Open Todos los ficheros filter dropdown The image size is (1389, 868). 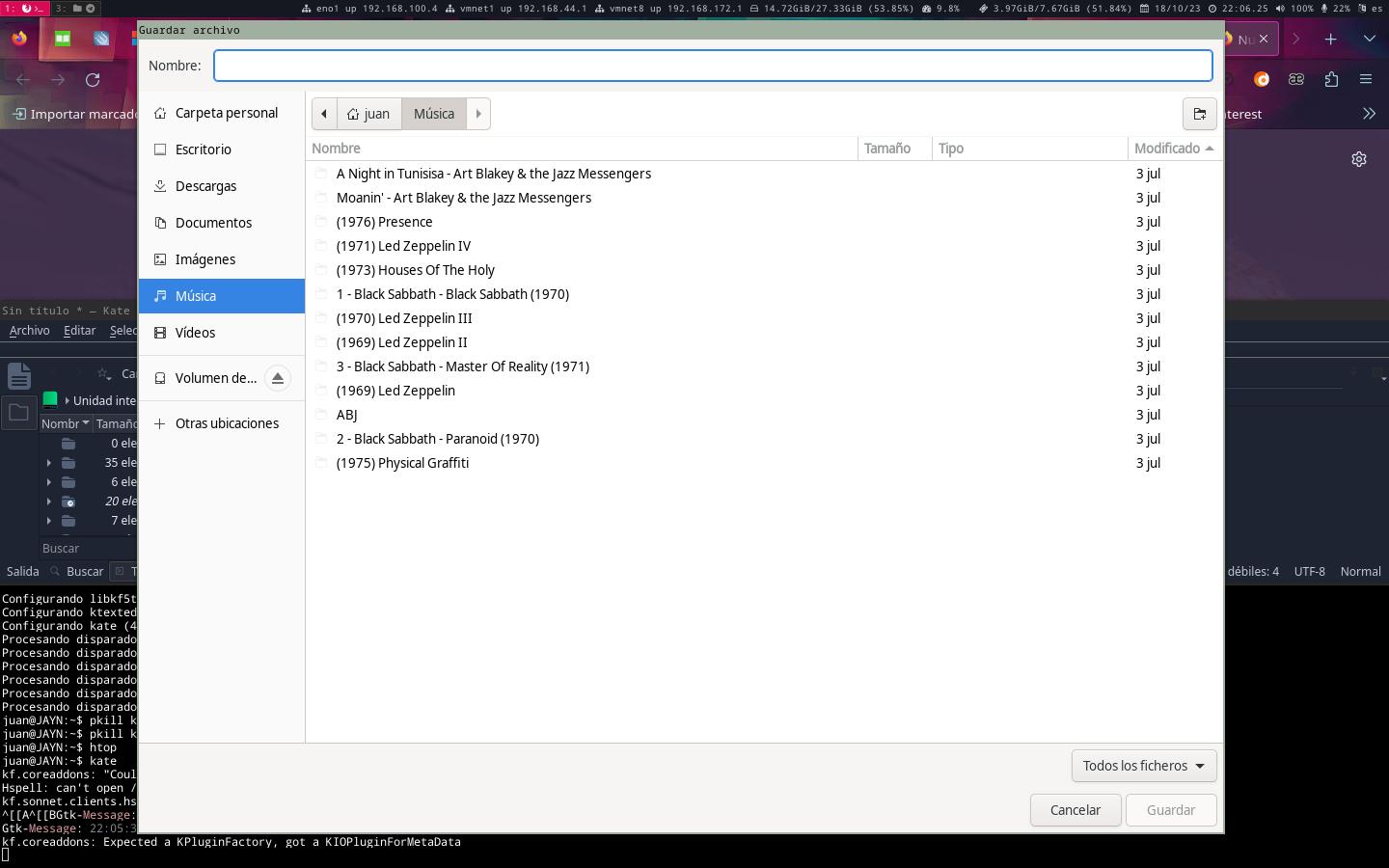(x=1143, y=766)
